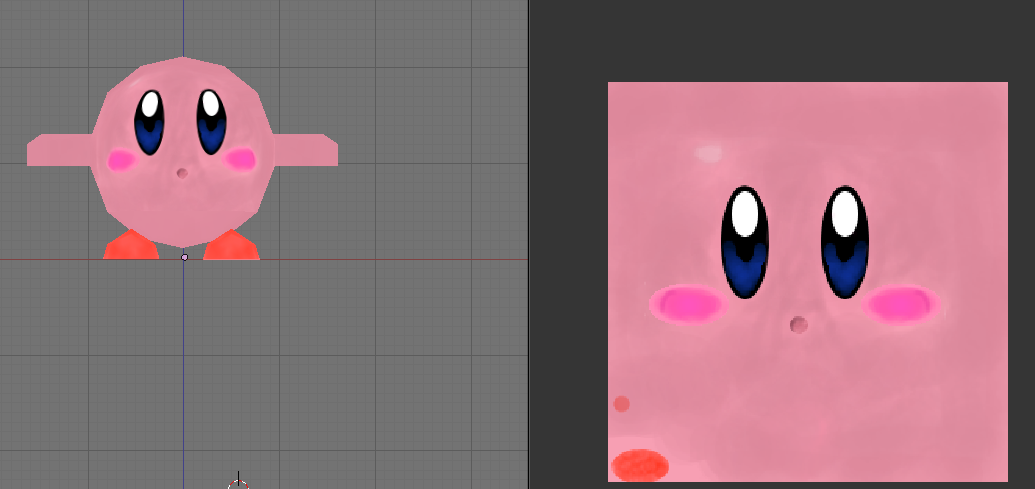Click the right eye on the 3D model

point(211,122)
